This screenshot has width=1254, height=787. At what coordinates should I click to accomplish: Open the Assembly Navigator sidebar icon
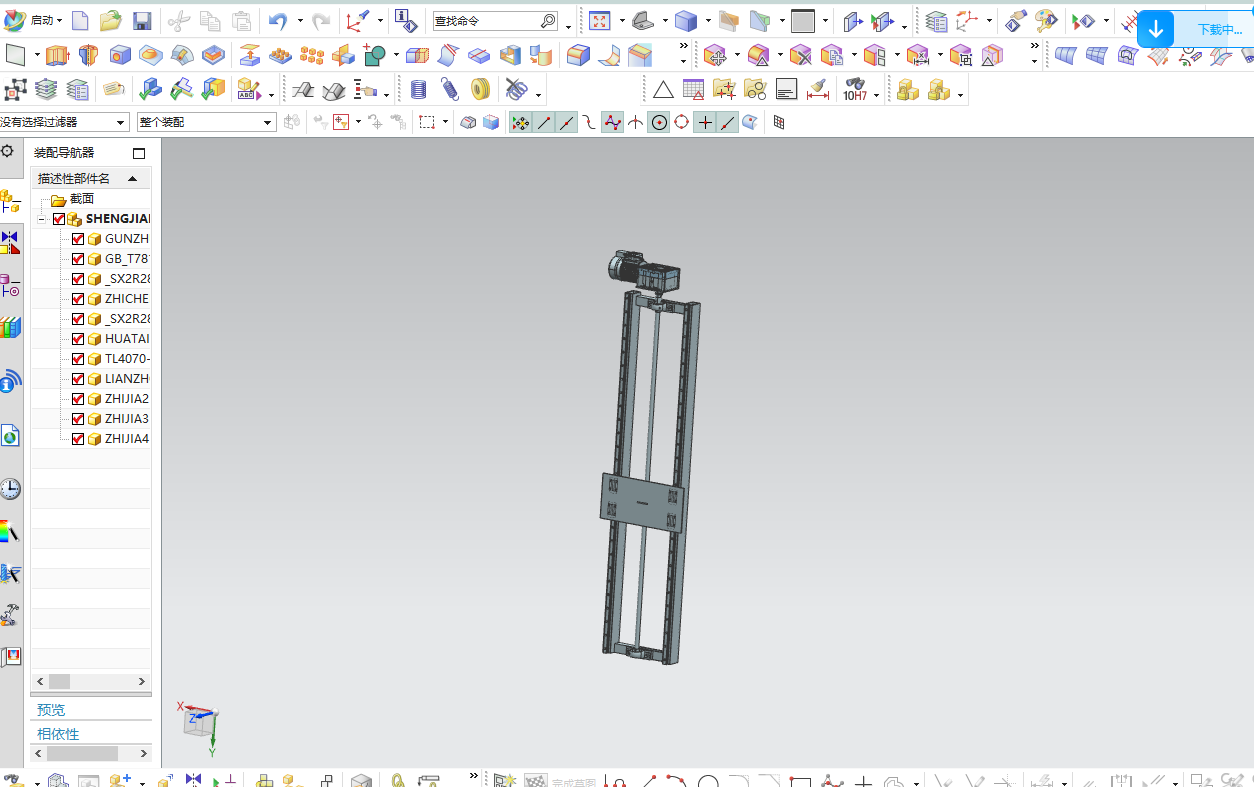tap(10, 202)
